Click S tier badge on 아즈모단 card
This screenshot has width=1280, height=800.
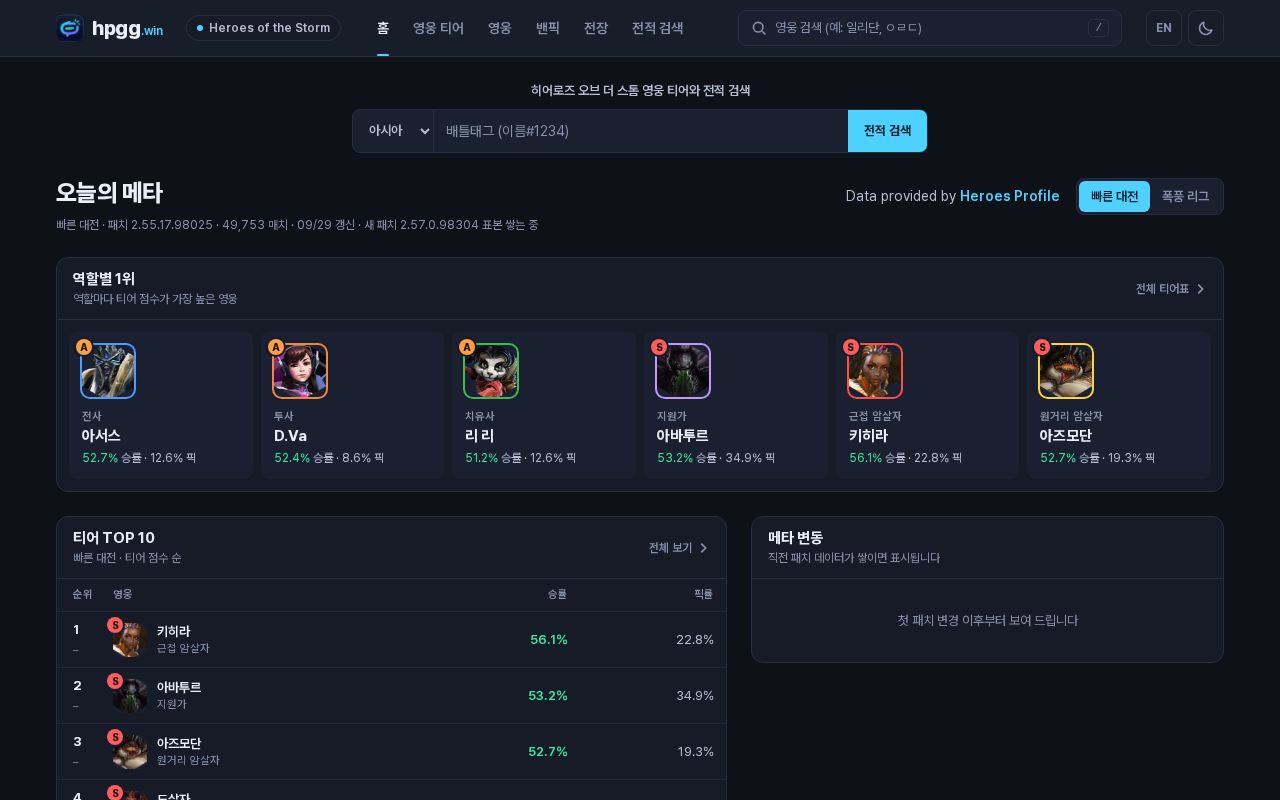[x=1042, y=347]
